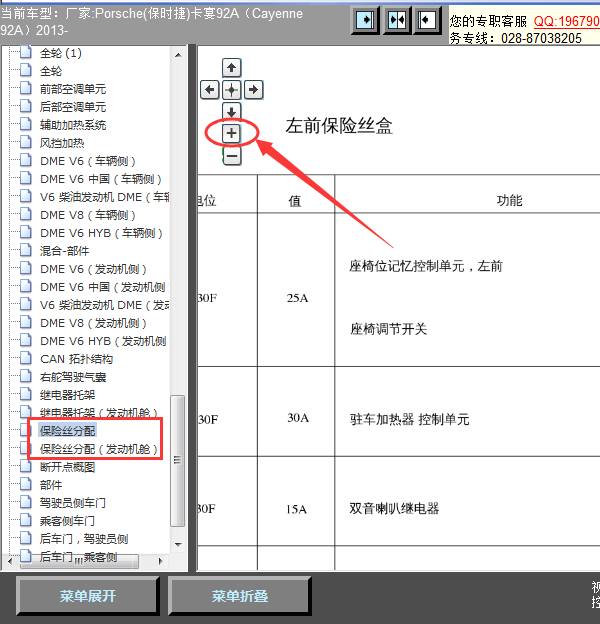
Task: Open 混合-部件 in the tree
Action: click(x=64, y=251)
